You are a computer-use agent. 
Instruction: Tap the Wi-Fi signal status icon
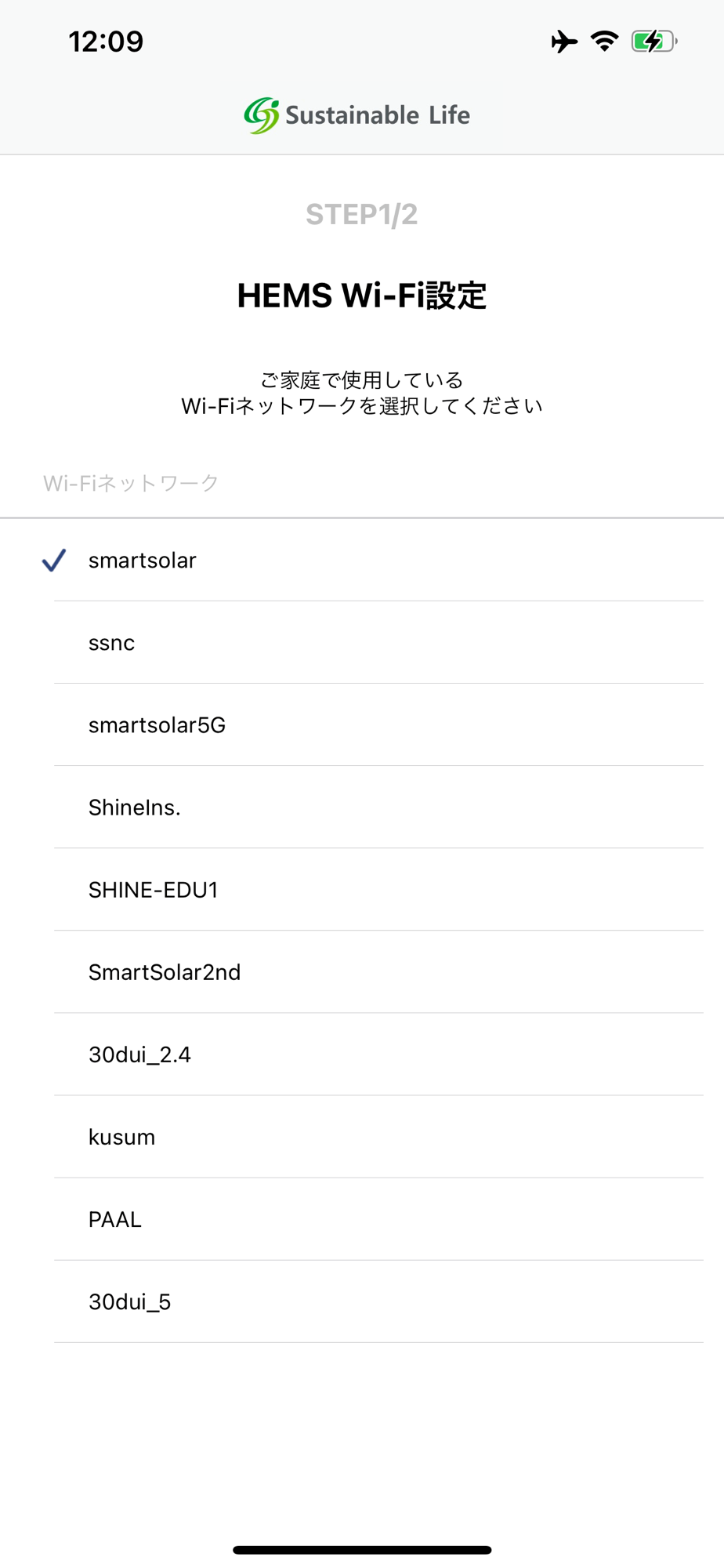pos(604,42)
